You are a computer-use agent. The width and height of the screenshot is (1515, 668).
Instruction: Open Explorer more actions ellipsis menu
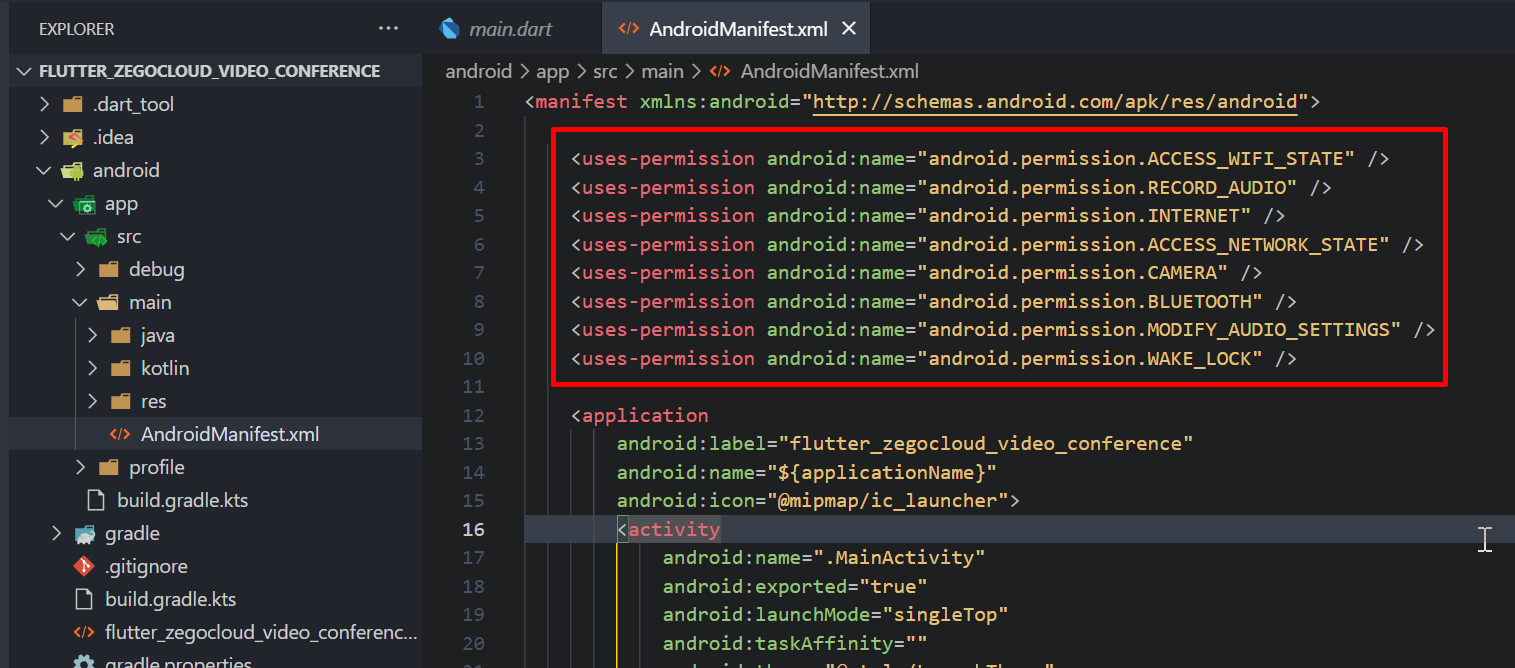[389, 29]
